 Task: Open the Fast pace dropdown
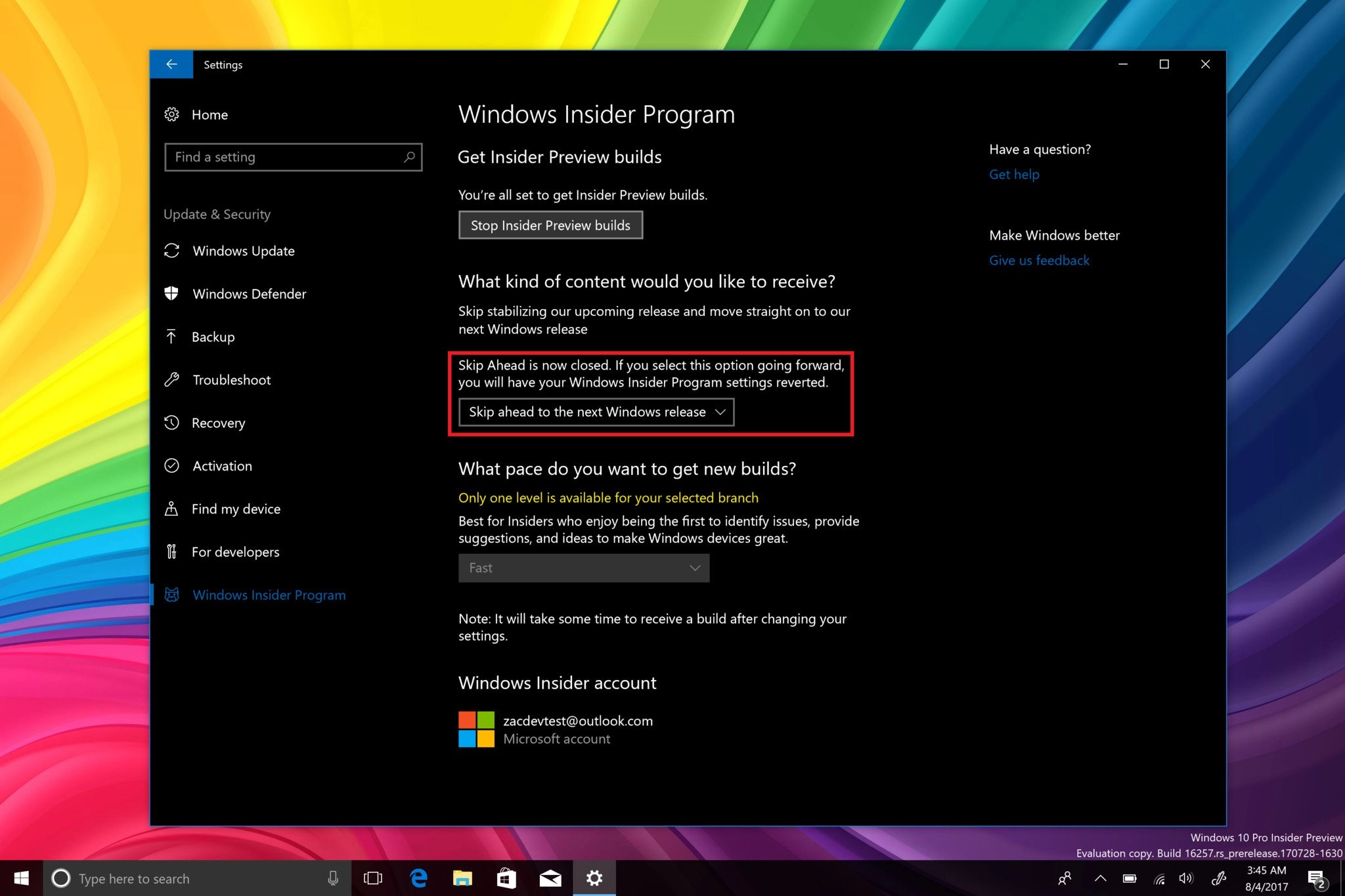(584, 568)
